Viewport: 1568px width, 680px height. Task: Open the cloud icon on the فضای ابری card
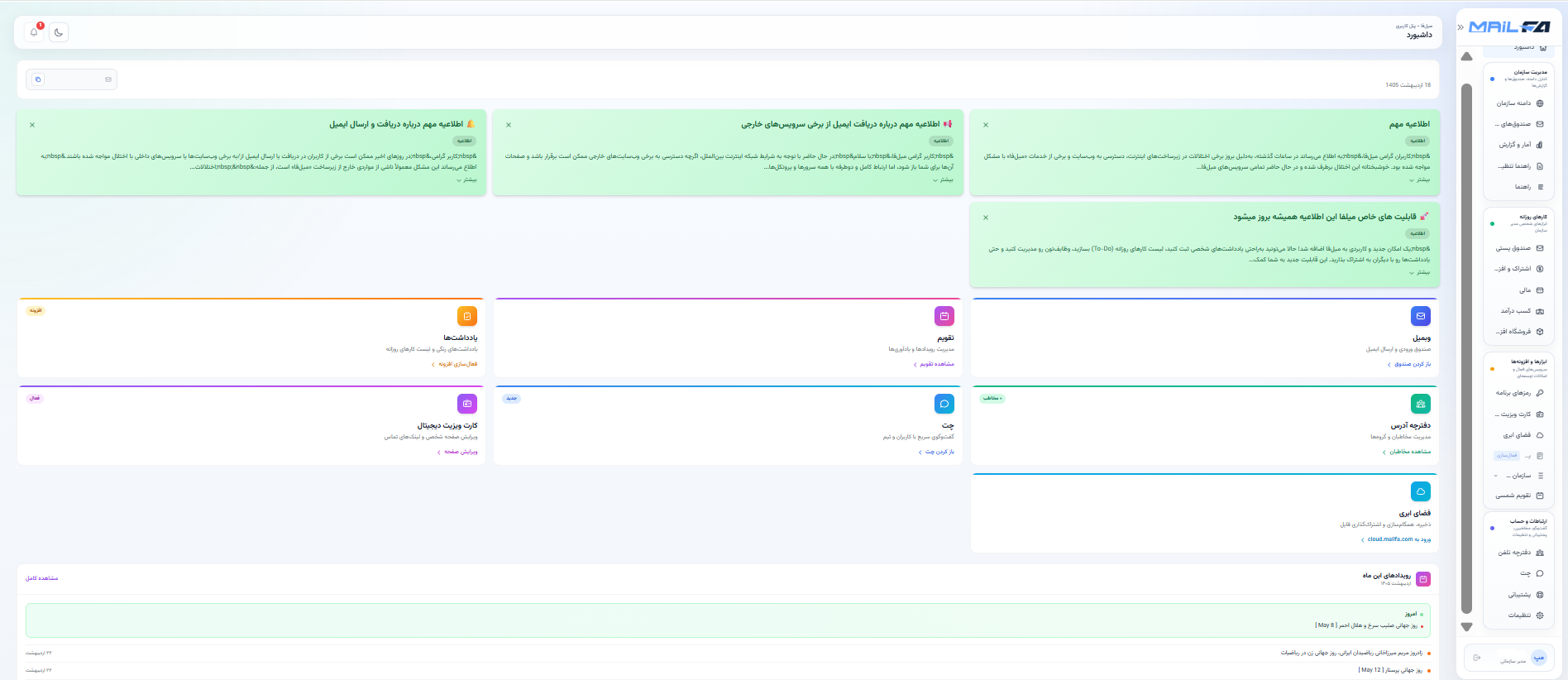pos(1421,491)
